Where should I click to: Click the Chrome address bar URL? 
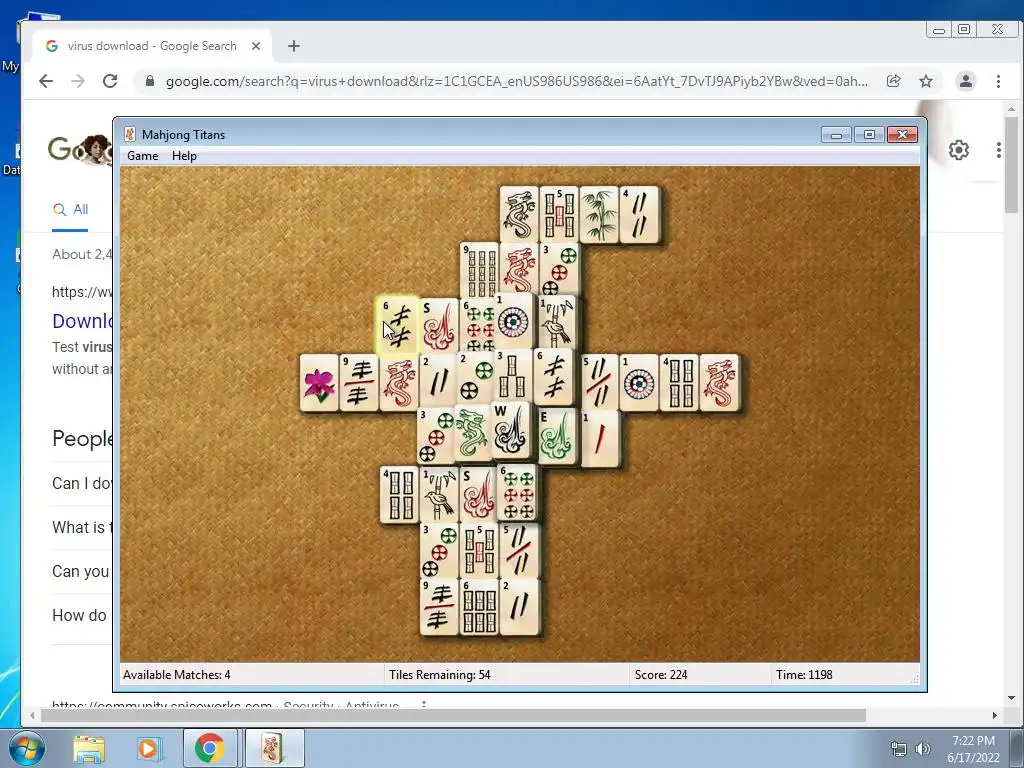(x=517, y=81)
